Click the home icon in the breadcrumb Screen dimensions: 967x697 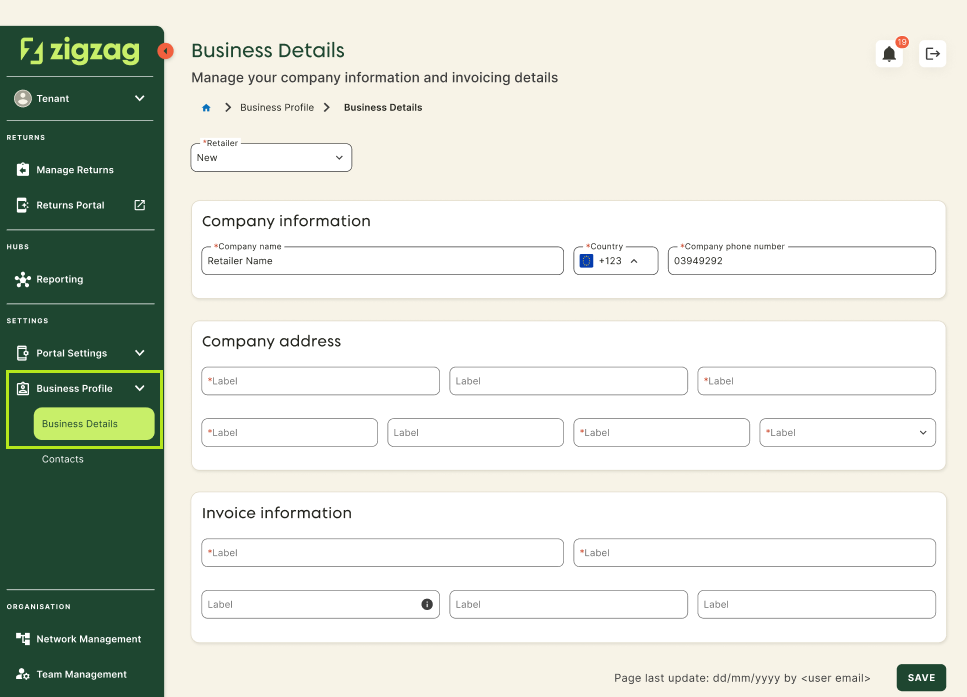click(207, 107)
